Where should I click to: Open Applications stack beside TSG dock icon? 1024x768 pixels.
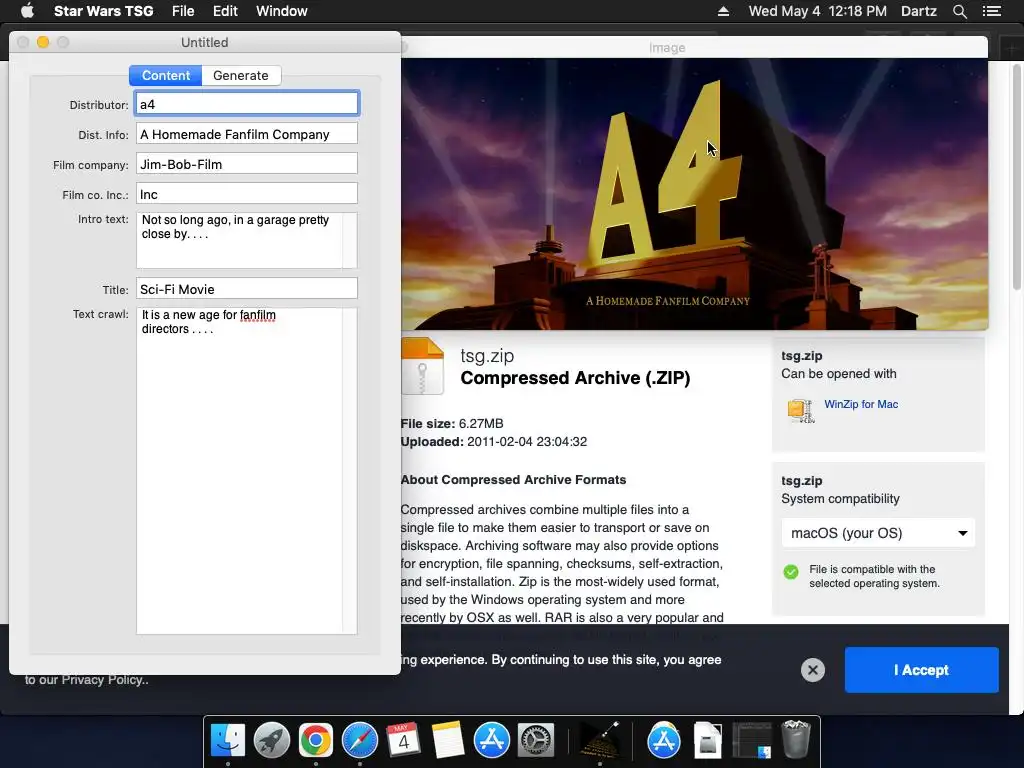tap(664, 741)
